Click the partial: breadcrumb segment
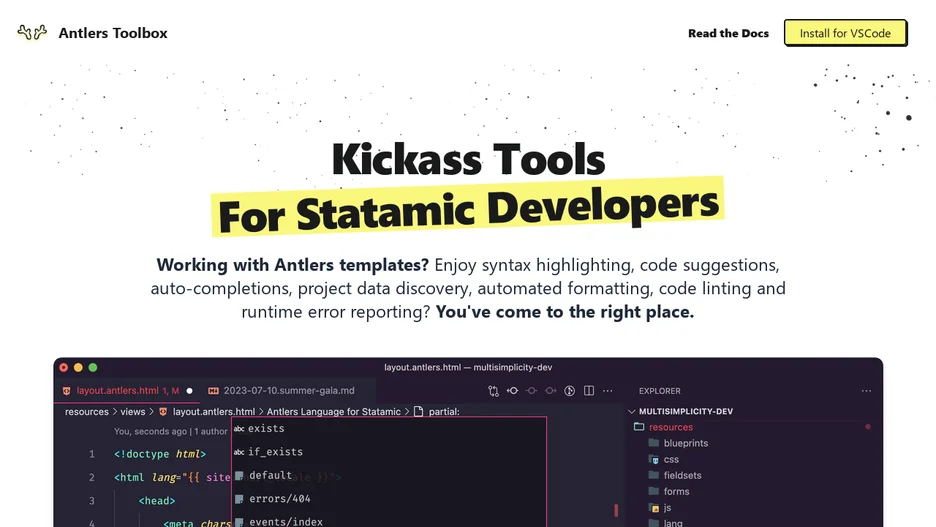Viewport: 936px width, 527px height. click(444, 412)
